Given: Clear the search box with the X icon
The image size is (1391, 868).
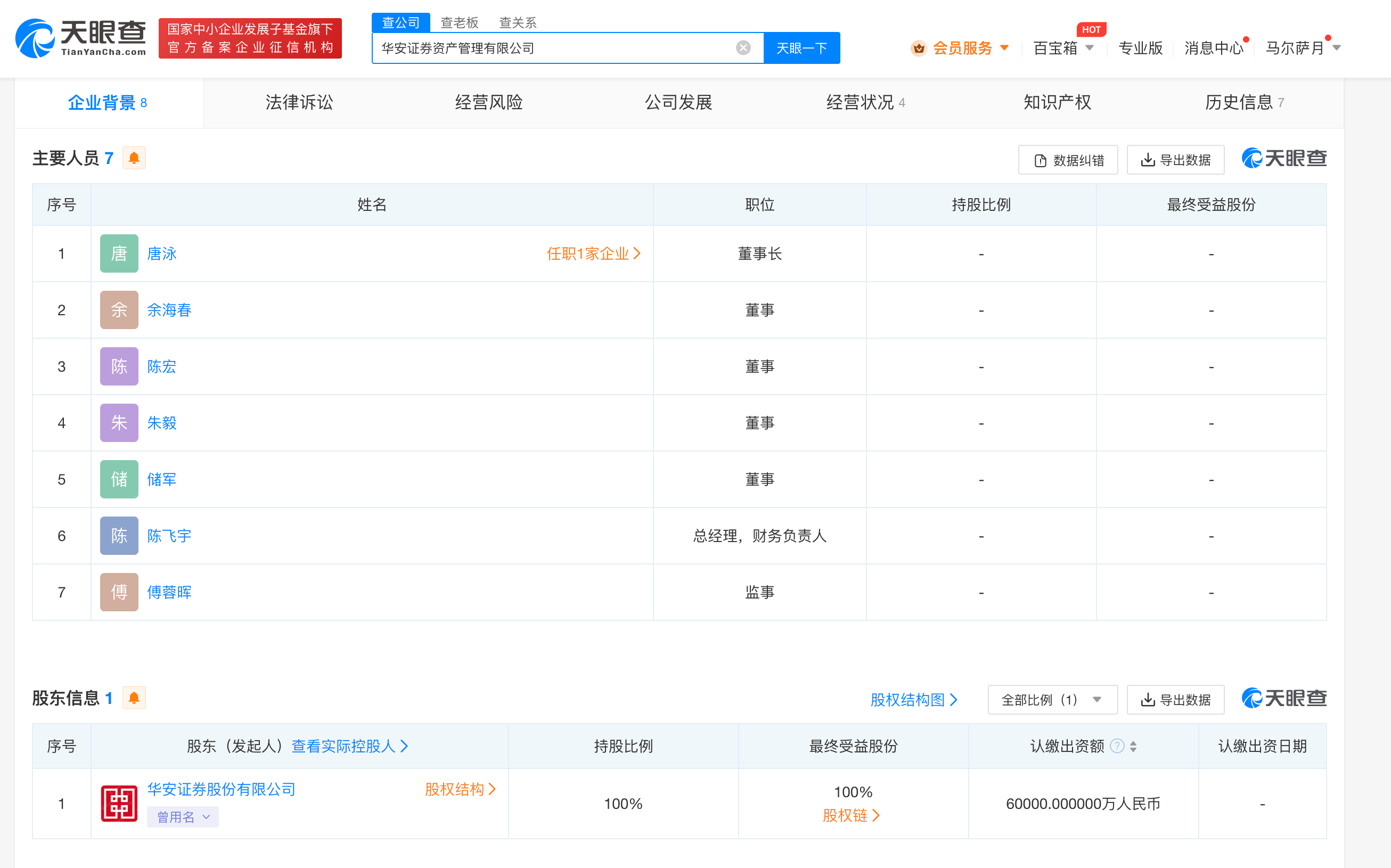Looking at the screenshot, I should tap(743, 47).
